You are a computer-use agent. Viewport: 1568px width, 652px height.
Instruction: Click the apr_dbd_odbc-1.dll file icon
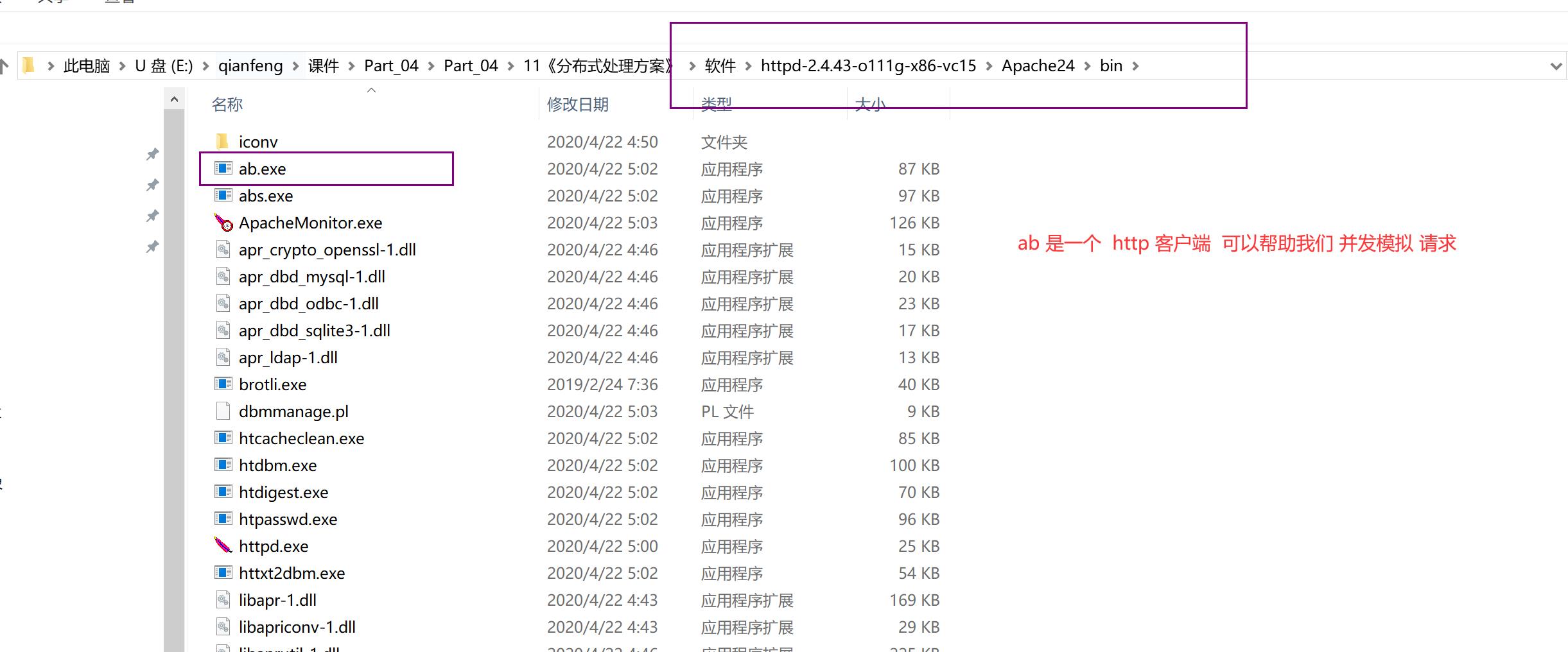(x=223, y=303)
